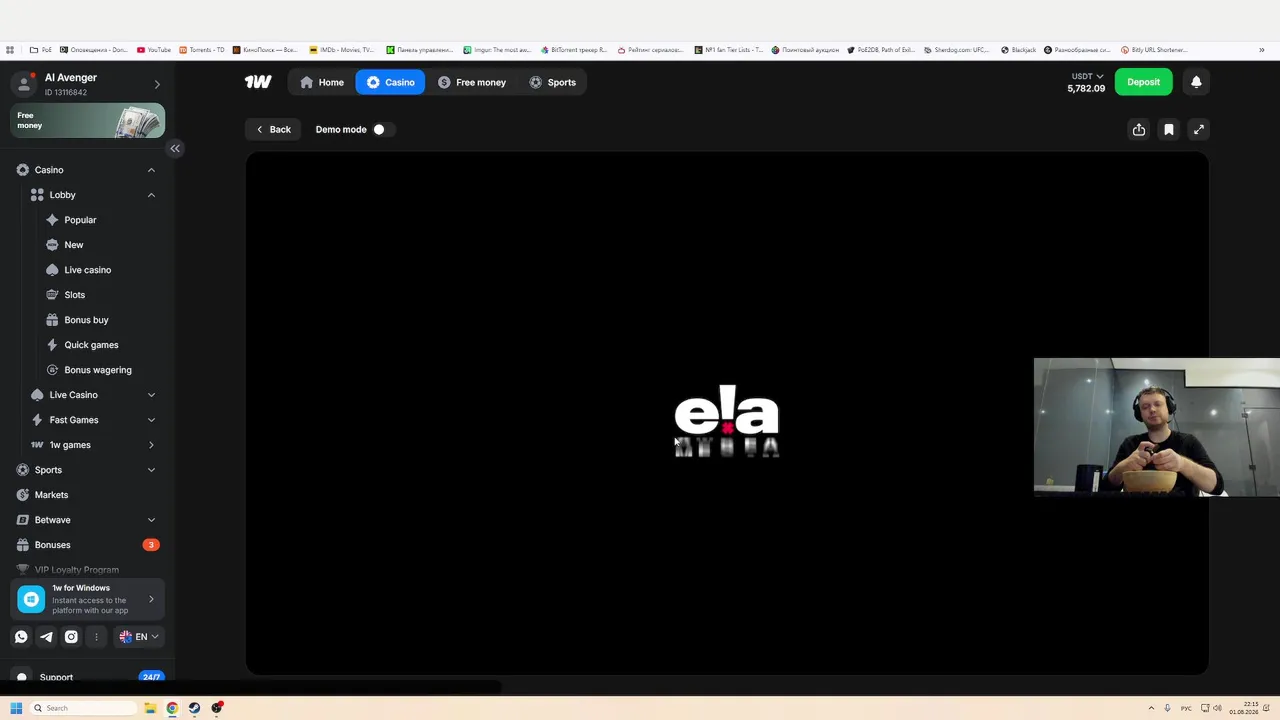The width and height of the screenshot is (1280, 720).
Task: Open the AI Avenger profile avatar
Action: (24, 84)
